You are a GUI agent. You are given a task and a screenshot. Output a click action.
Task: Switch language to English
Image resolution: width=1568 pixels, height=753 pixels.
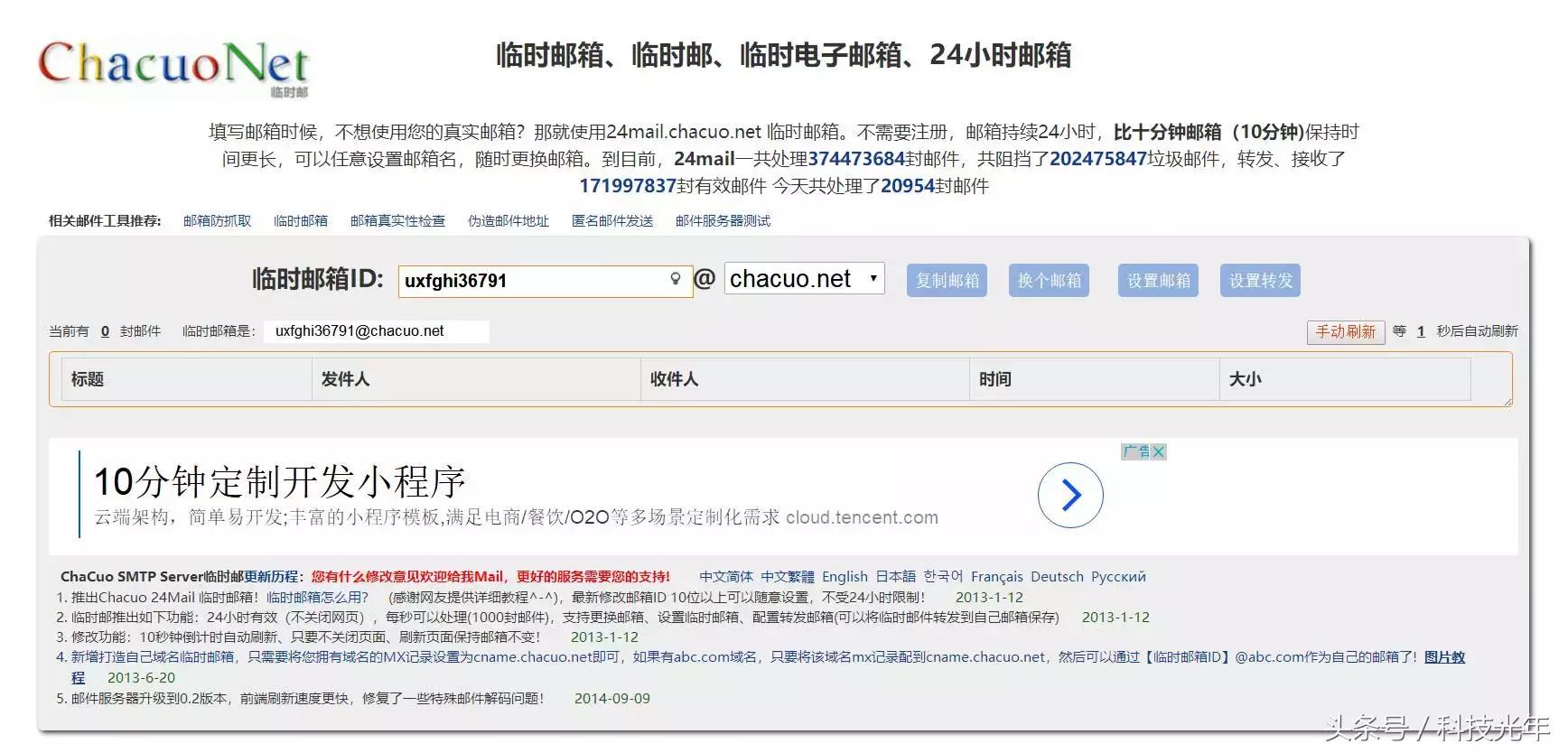[x=845, y=577]
